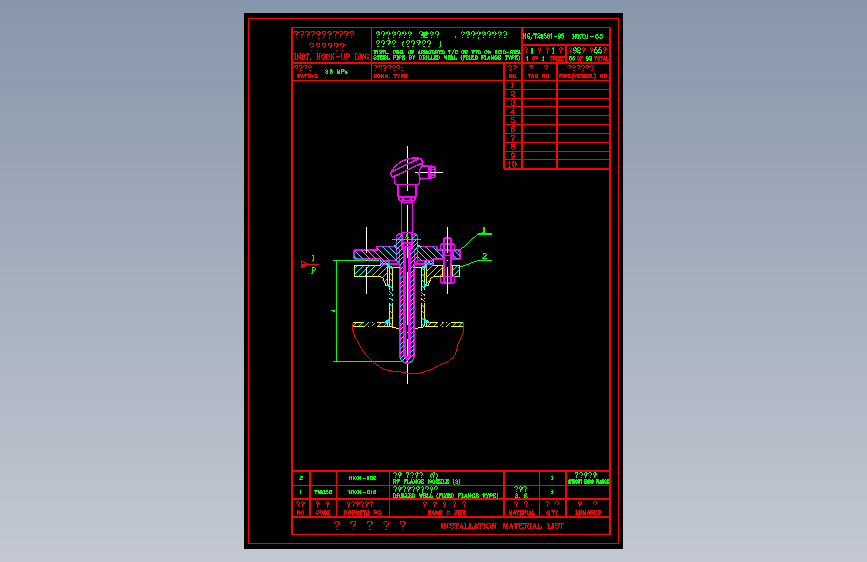Click the thermowell tip at bottom
Screen dimensions: 867x562
tap(408, 357)
